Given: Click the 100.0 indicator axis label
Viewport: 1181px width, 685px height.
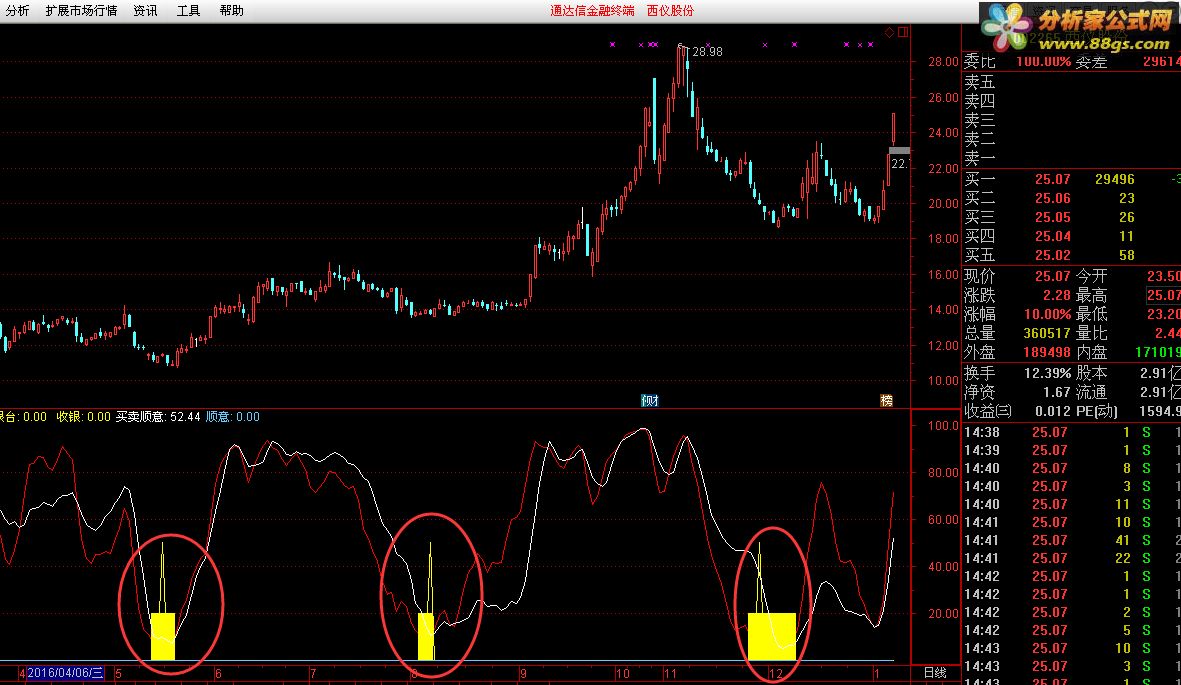Looking at the screenshot, I should click(943, 426).
